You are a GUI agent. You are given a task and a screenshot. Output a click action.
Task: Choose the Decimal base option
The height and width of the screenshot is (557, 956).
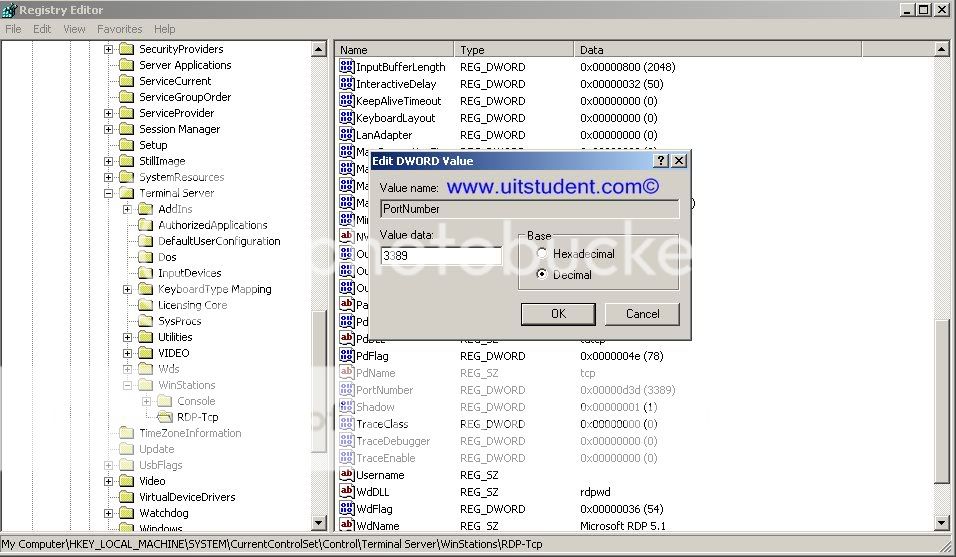point(543,275)
